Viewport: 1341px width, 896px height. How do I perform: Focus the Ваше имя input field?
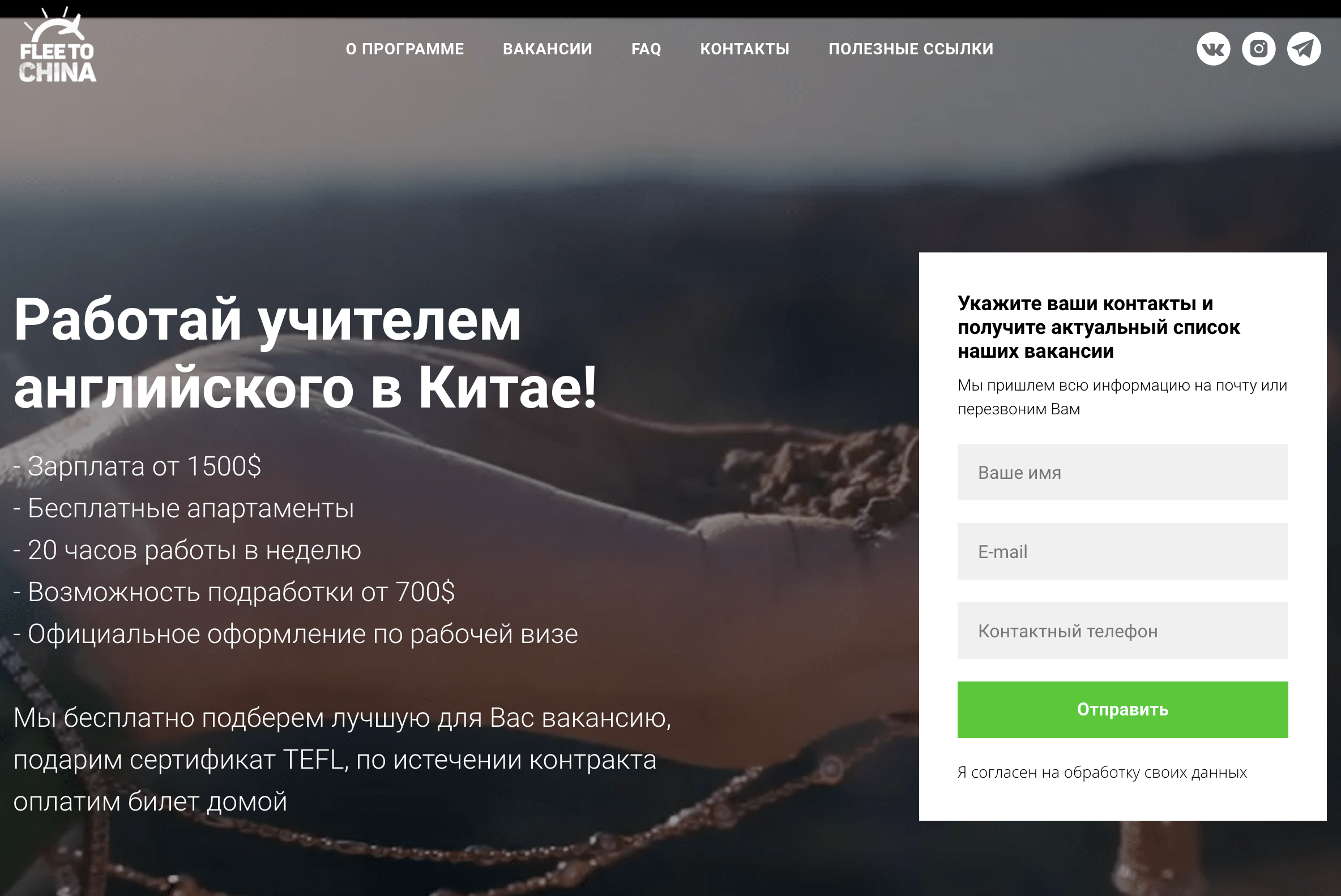1122,472
